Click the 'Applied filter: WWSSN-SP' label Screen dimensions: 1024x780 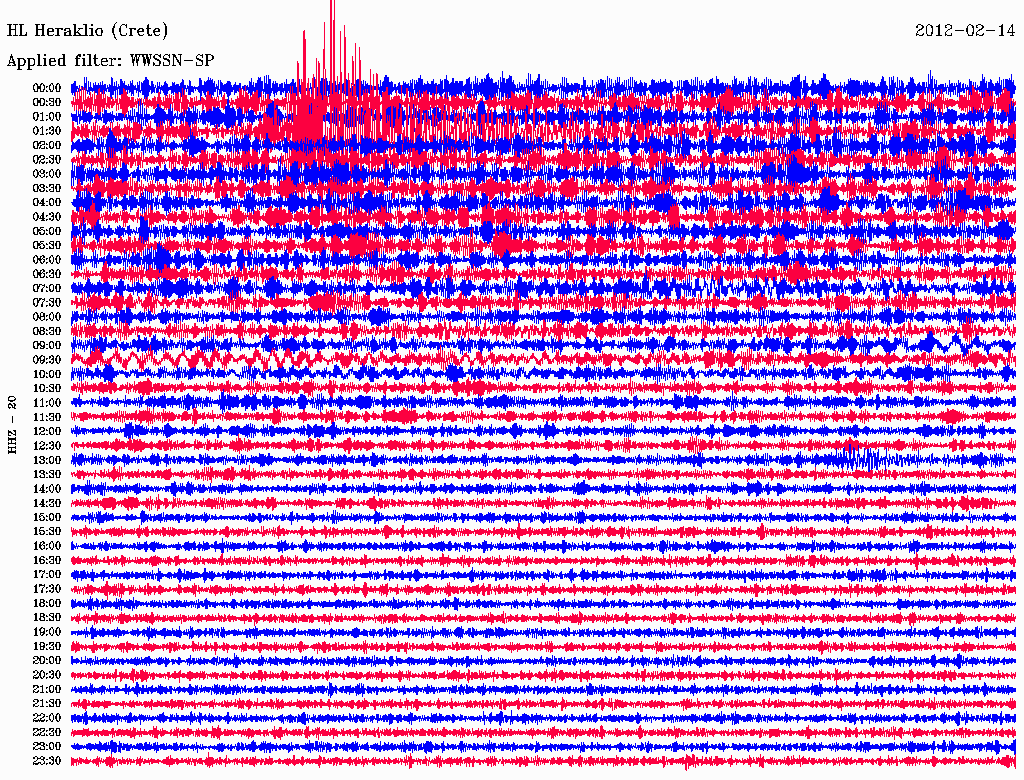click(110, 61)
